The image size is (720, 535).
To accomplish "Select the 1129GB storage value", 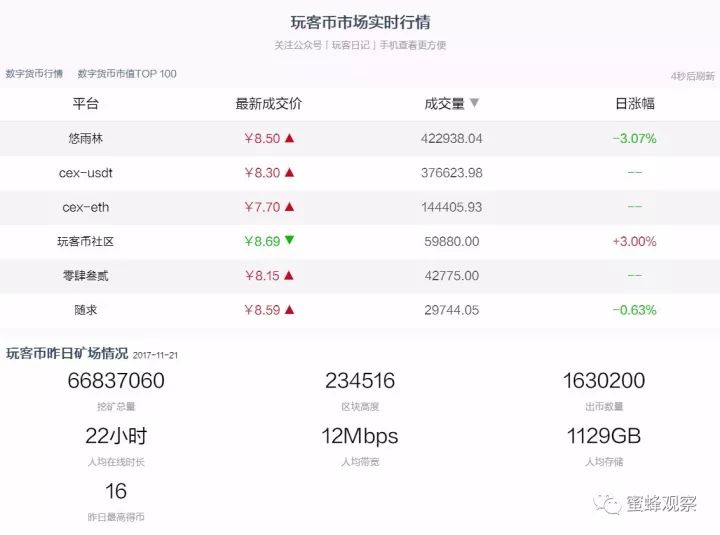I will 604,436.
